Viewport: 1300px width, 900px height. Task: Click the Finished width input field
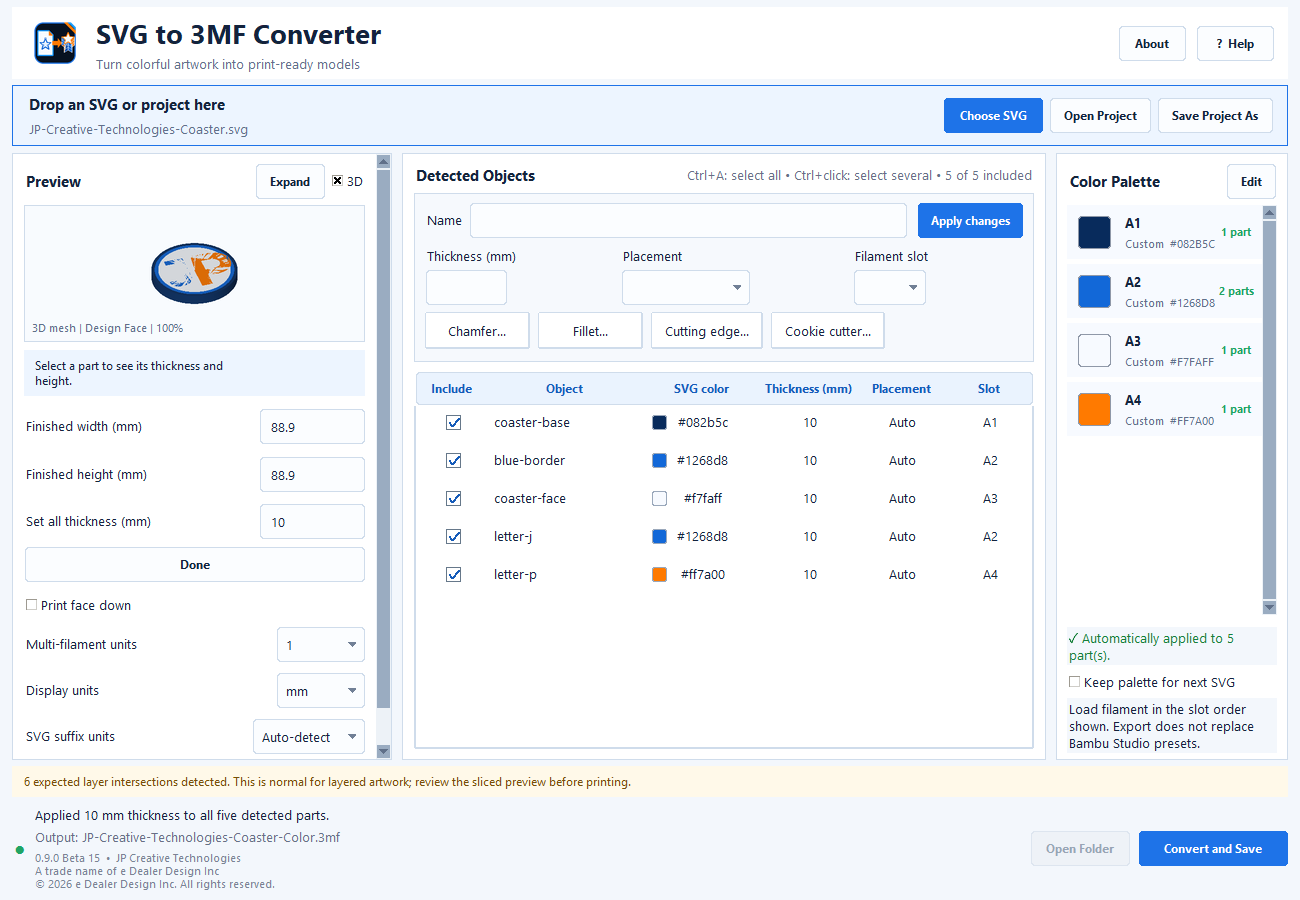[312, 427]
